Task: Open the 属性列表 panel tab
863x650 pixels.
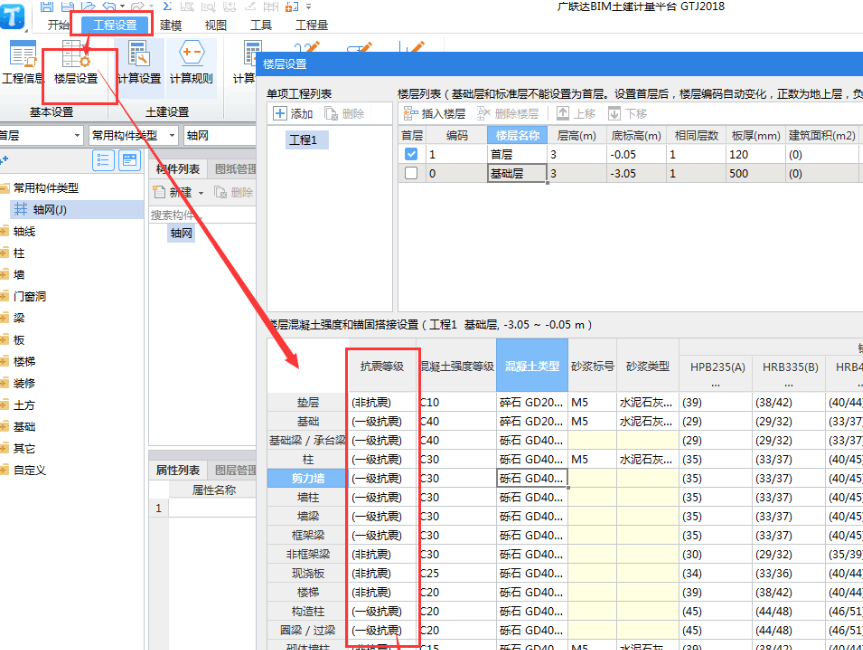Action: pos(178,470)
